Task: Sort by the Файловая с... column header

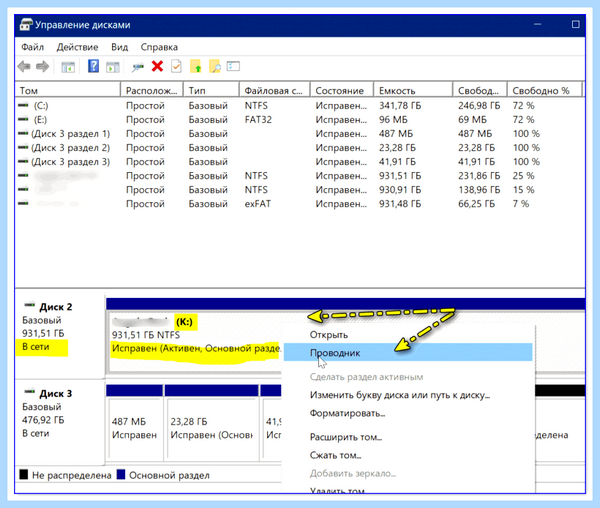Action: pyautogui.click(x=274, y=91)
